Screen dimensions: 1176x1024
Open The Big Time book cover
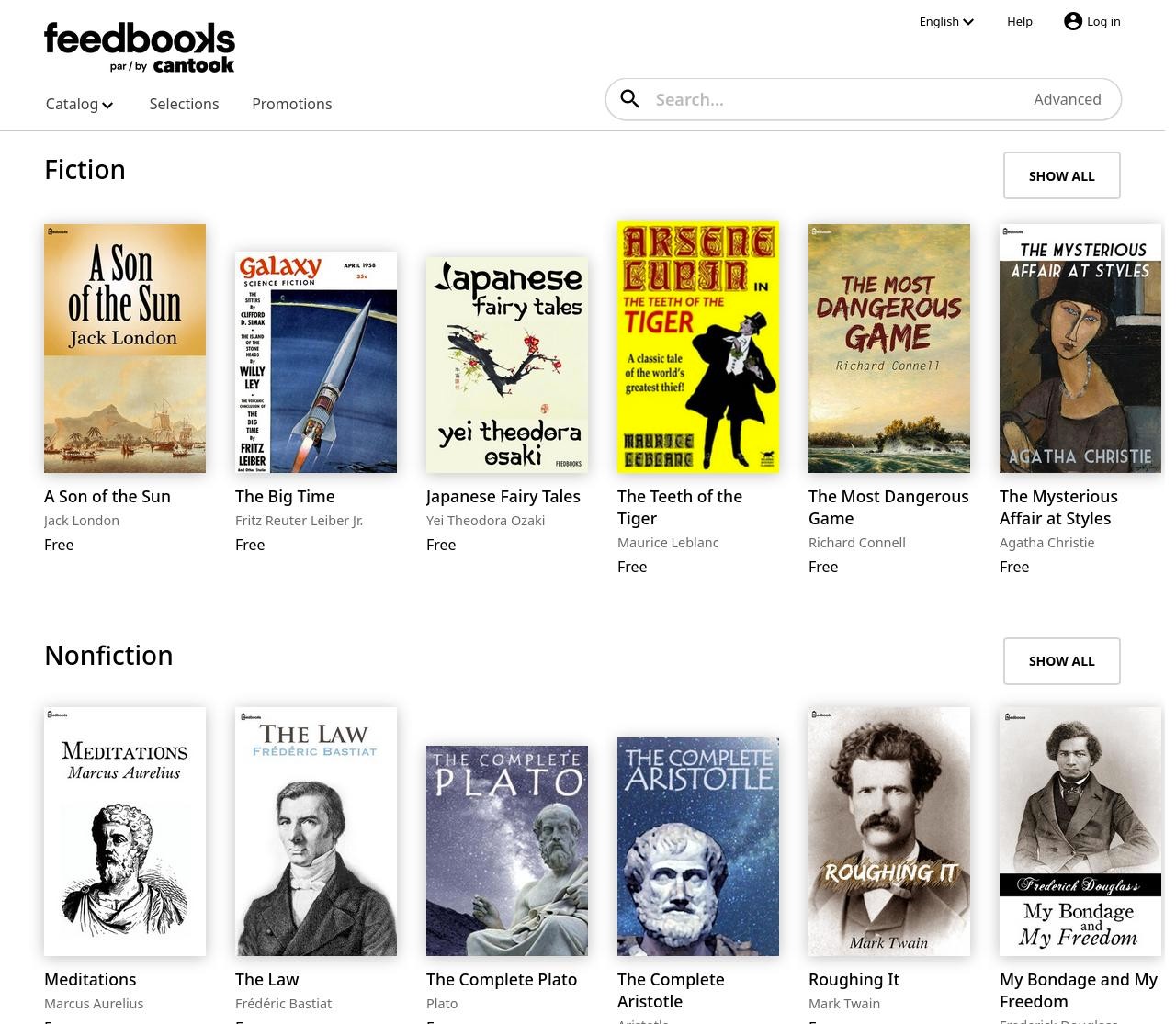(316, 363)
